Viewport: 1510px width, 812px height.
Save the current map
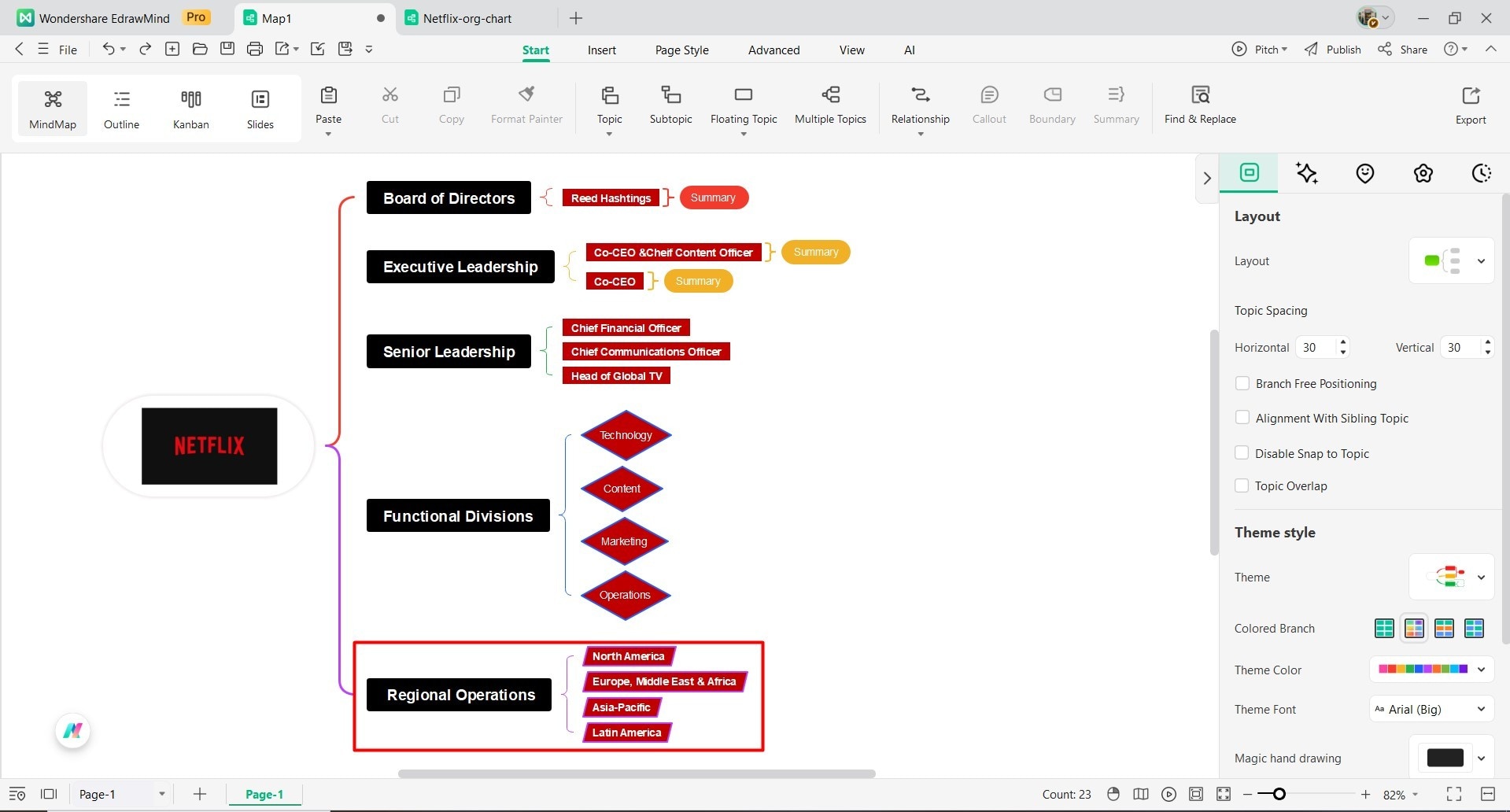point(227,49)
